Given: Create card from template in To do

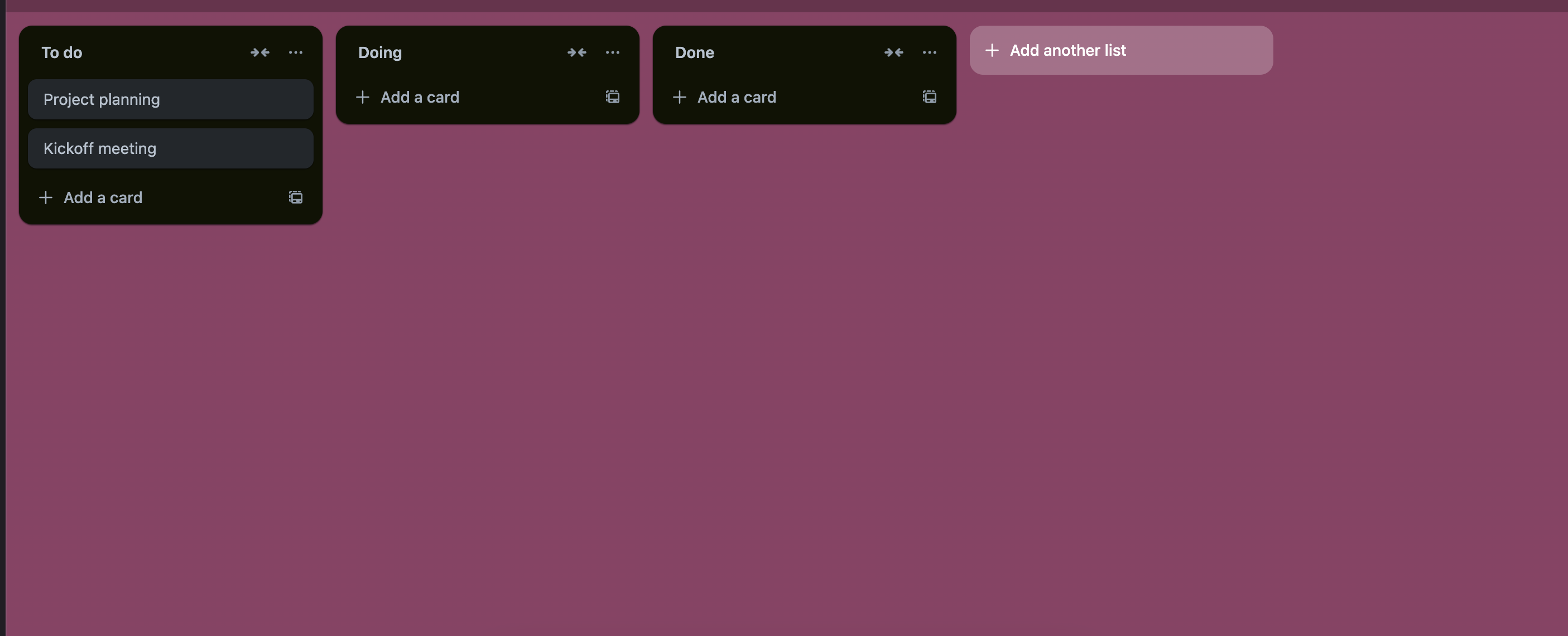Looking at the screenshot, I should (x=296, y=197).
